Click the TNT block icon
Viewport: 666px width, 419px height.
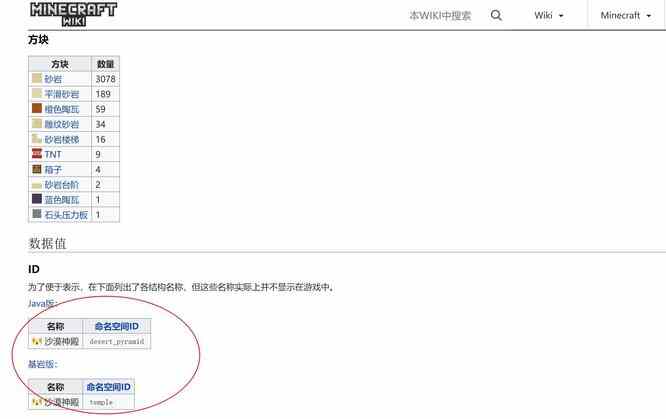(x=37, y=154)
